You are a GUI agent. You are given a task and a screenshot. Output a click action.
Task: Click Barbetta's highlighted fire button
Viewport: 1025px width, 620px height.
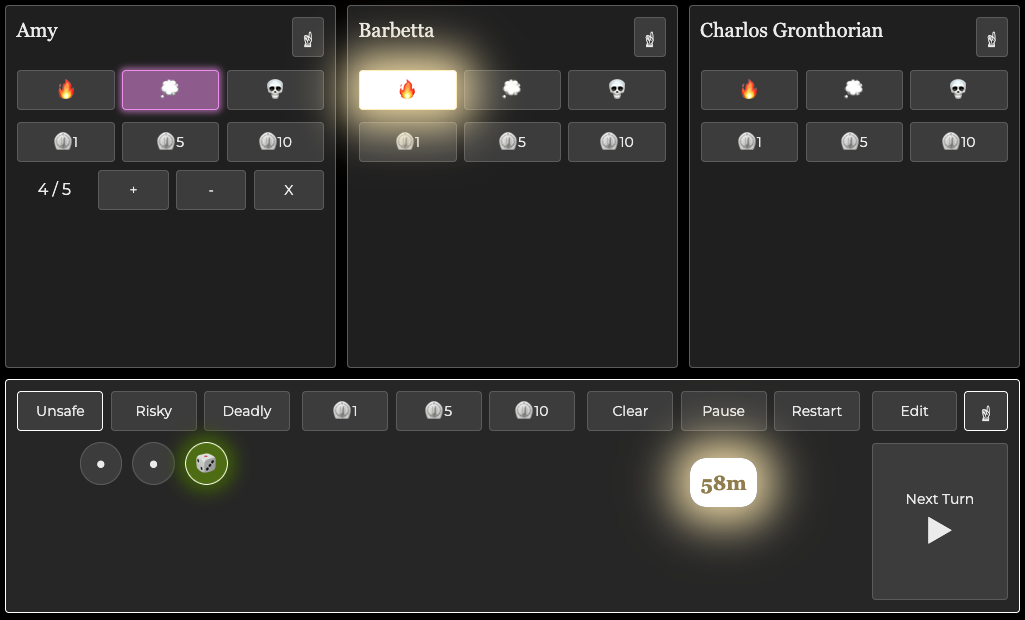(407, 90)
